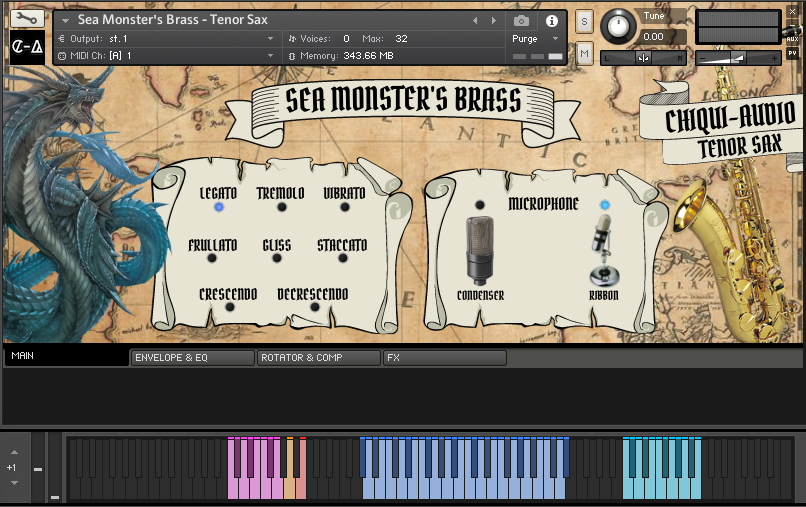Image resolution: width=806 pixels, height=507 pixels.
Task: Open the Rotator & Comp tab
Action: [x=318, y=357]
